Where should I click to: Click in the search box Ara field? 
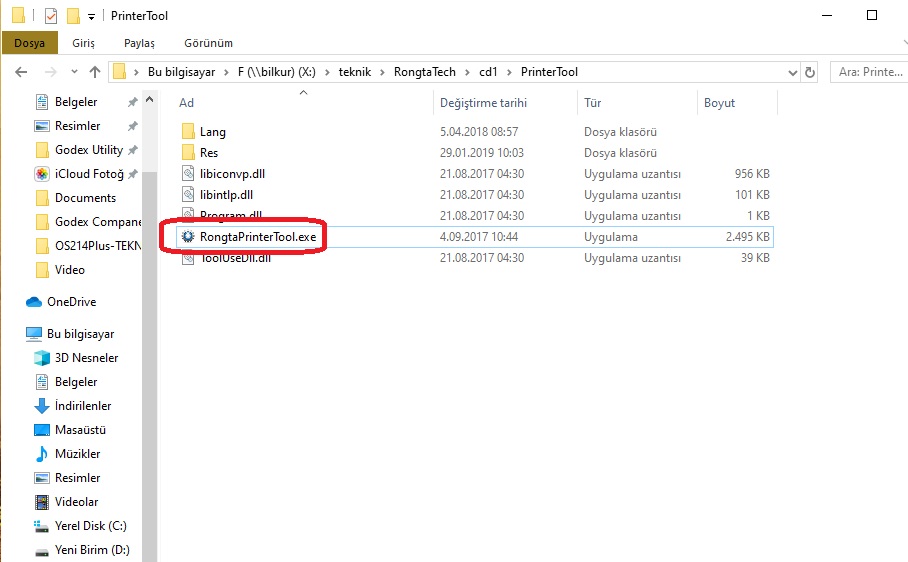[x=868, y=72]
